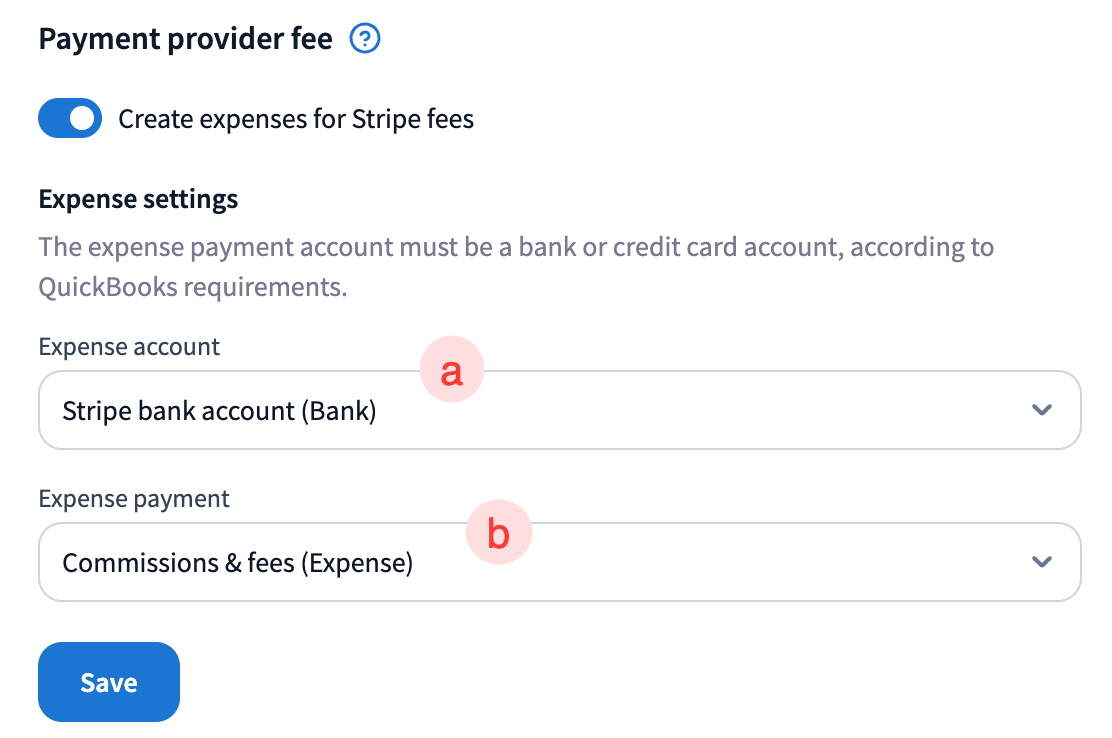Image resolution: width=1112 pixels, height=738 pixels.
Task: Click the red "a" annotation marker
Action: tap(452, 373)
